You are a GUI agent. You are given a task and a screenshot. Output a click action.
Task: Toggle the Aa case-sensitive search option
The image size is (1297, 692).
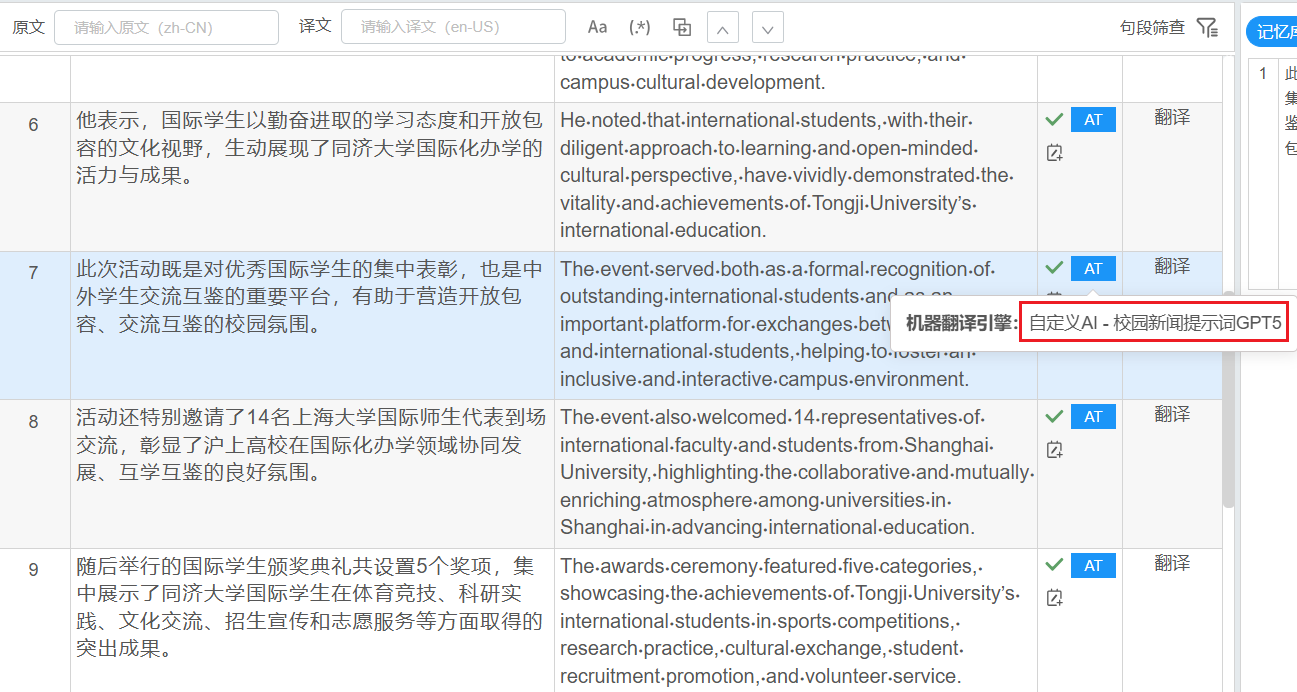click(597, 27)
